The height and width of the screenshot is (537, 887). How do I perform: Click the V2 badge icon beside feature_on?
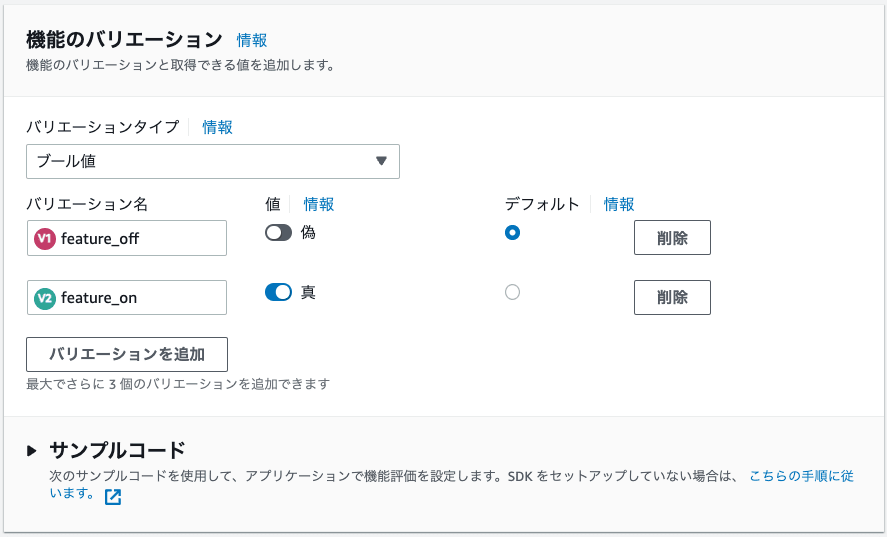click(x=45, y=298)
